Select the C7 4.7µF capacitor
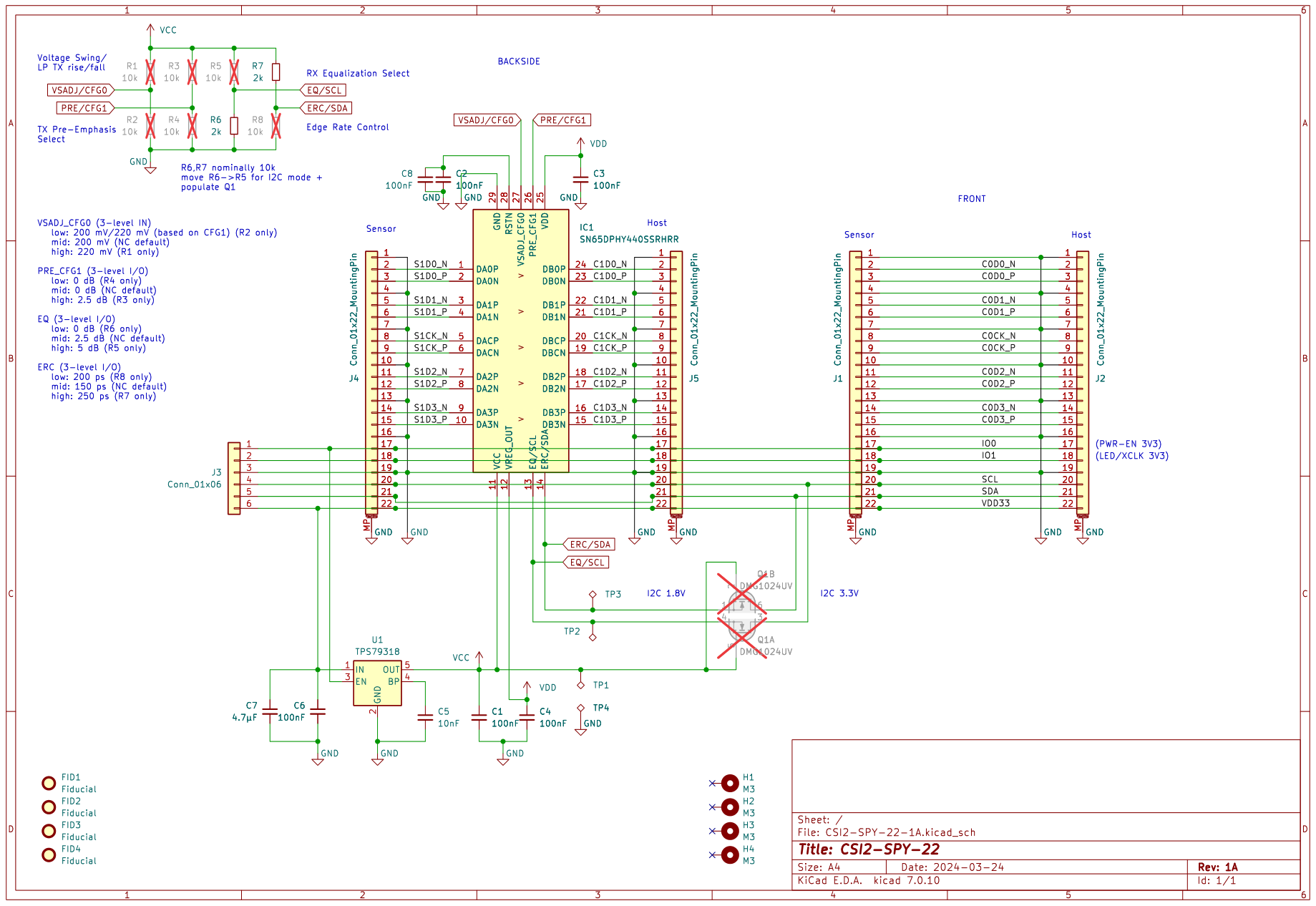 pos(270,711)
